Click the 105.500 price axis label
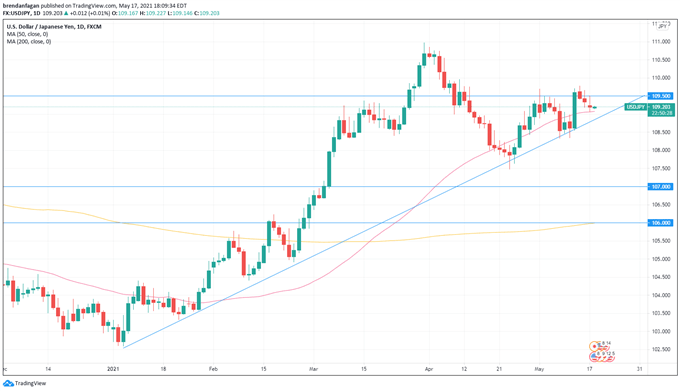Screen dimensions: 680x391 661,241
